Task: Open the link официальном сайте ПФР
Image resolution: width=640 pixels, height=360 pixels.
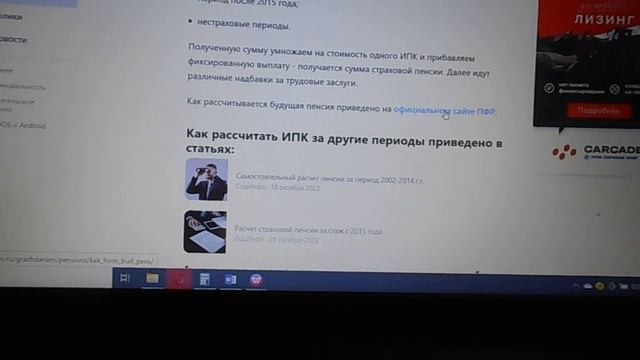Action: coord(444,111)
